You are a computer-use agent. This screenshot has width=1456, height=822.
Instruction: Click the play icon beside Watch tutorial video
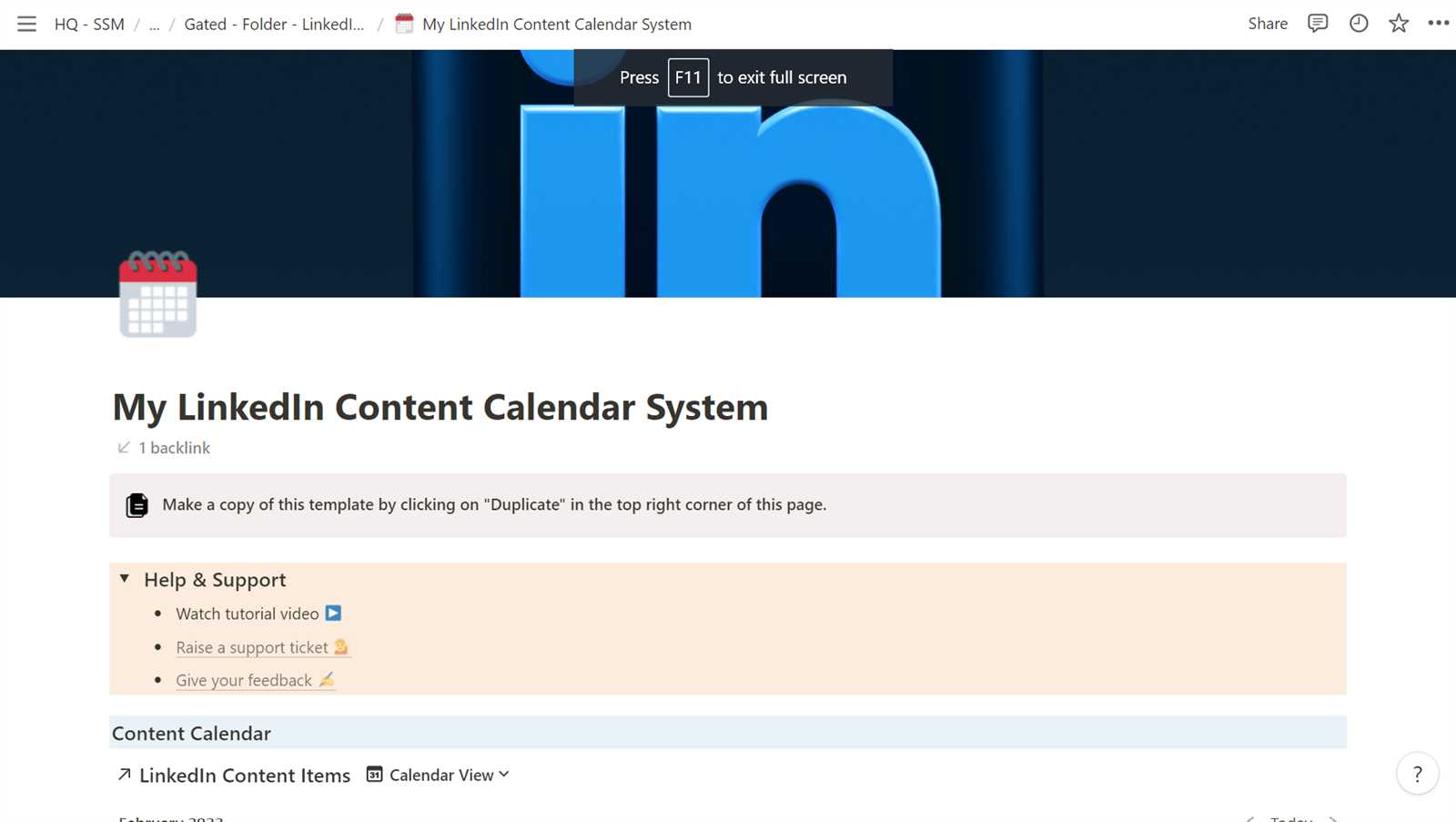tap(333, 613)
